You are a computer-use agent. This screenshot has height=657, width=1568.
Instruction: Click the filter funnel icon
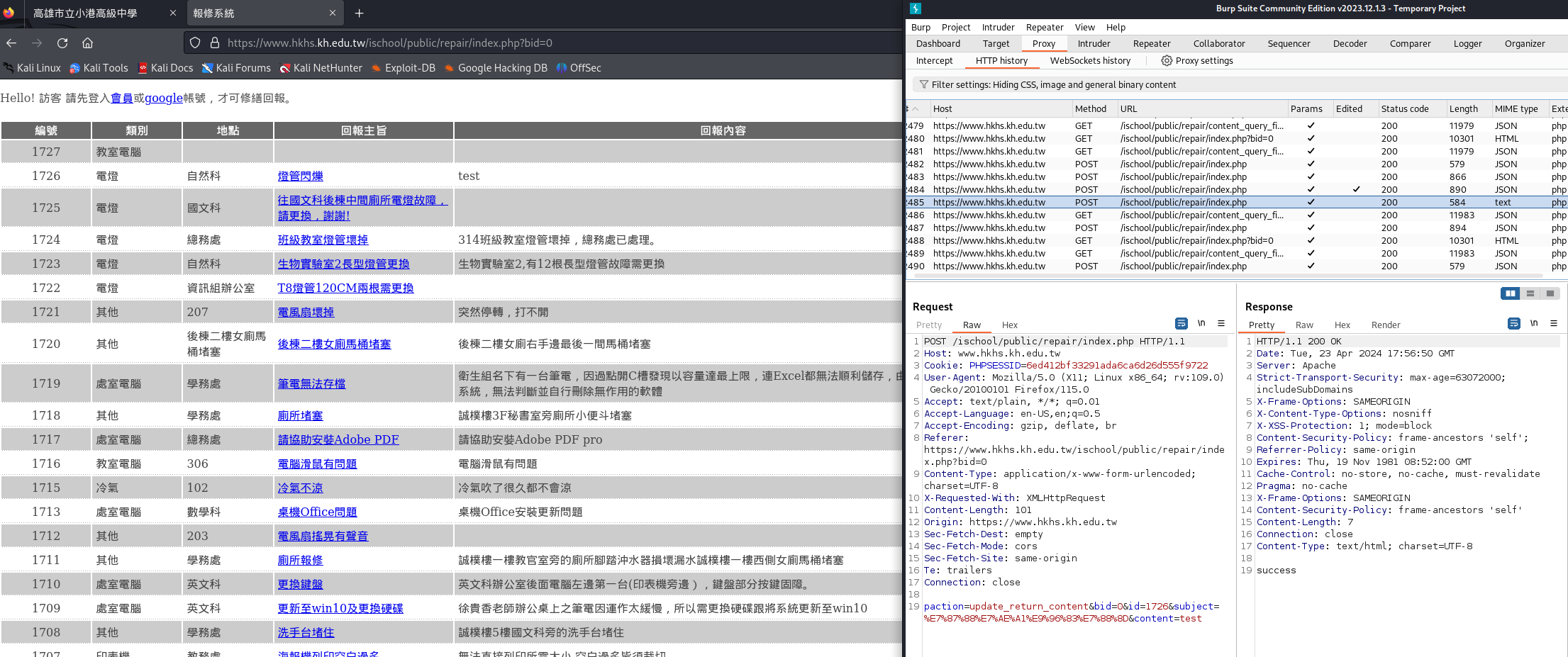(x=923, y=84)
